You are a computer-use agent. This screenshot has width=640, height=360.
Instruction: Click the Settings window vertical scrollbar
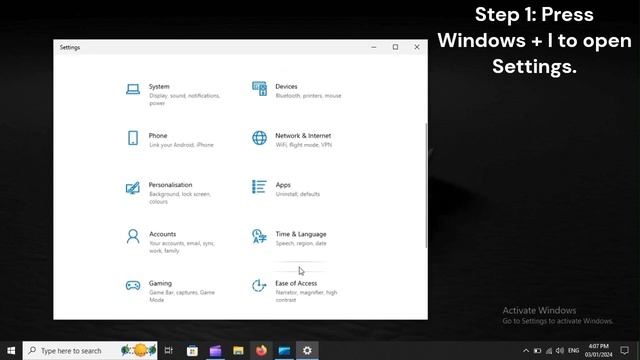pos(426,185)
